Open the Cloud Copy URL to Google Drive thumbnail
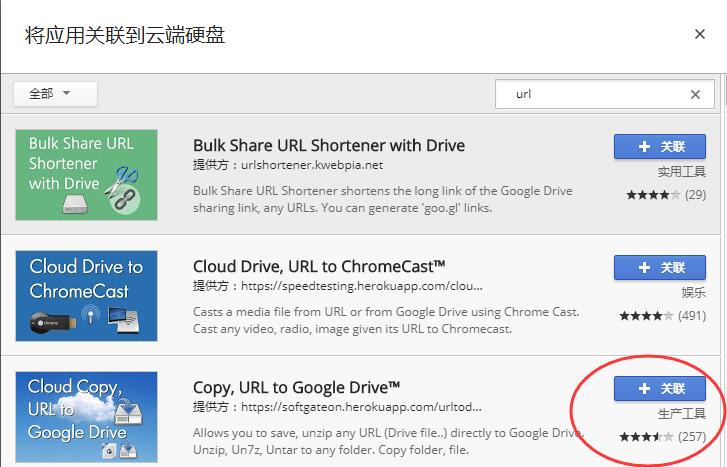This screenshot has height=467, width=727. click(x=86, y=417)
